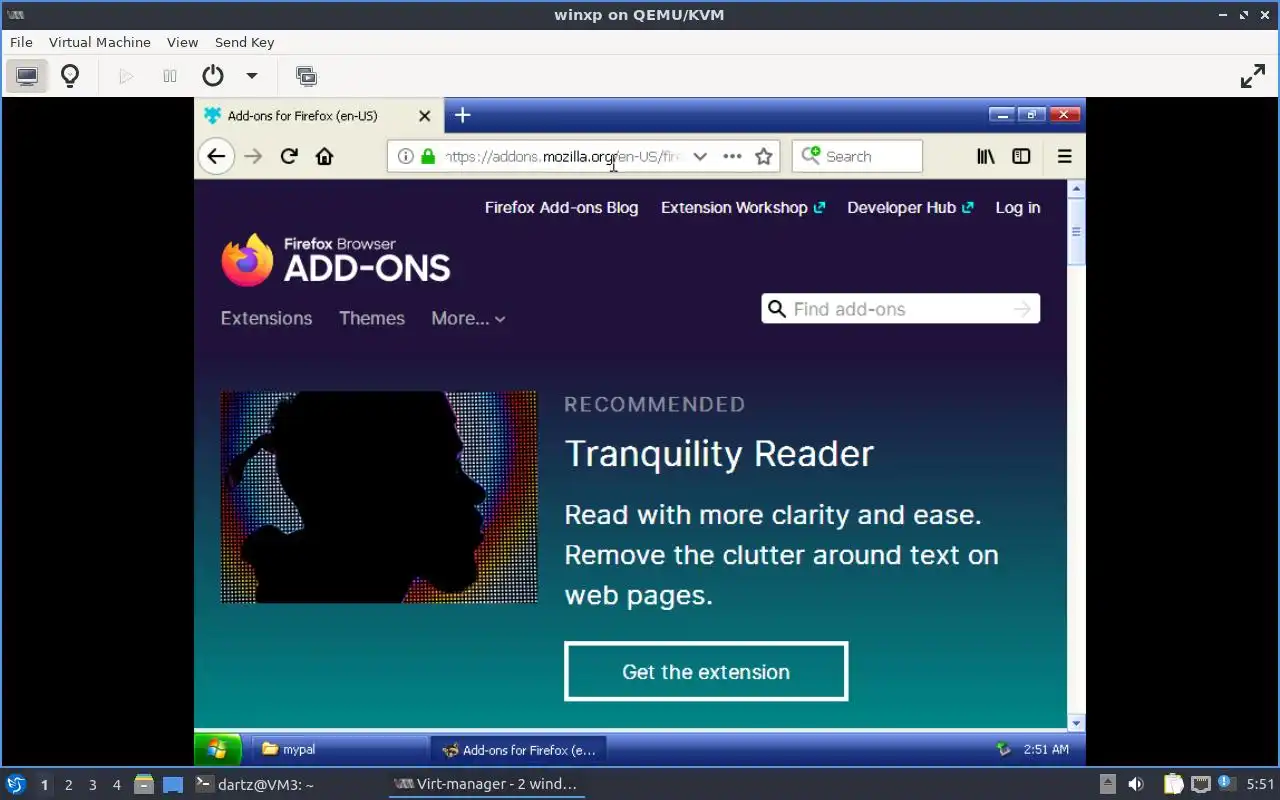Viewport: 1280px width, 800px height.
Task: Submit add-on search with arrow
Action: point(1021,309)
